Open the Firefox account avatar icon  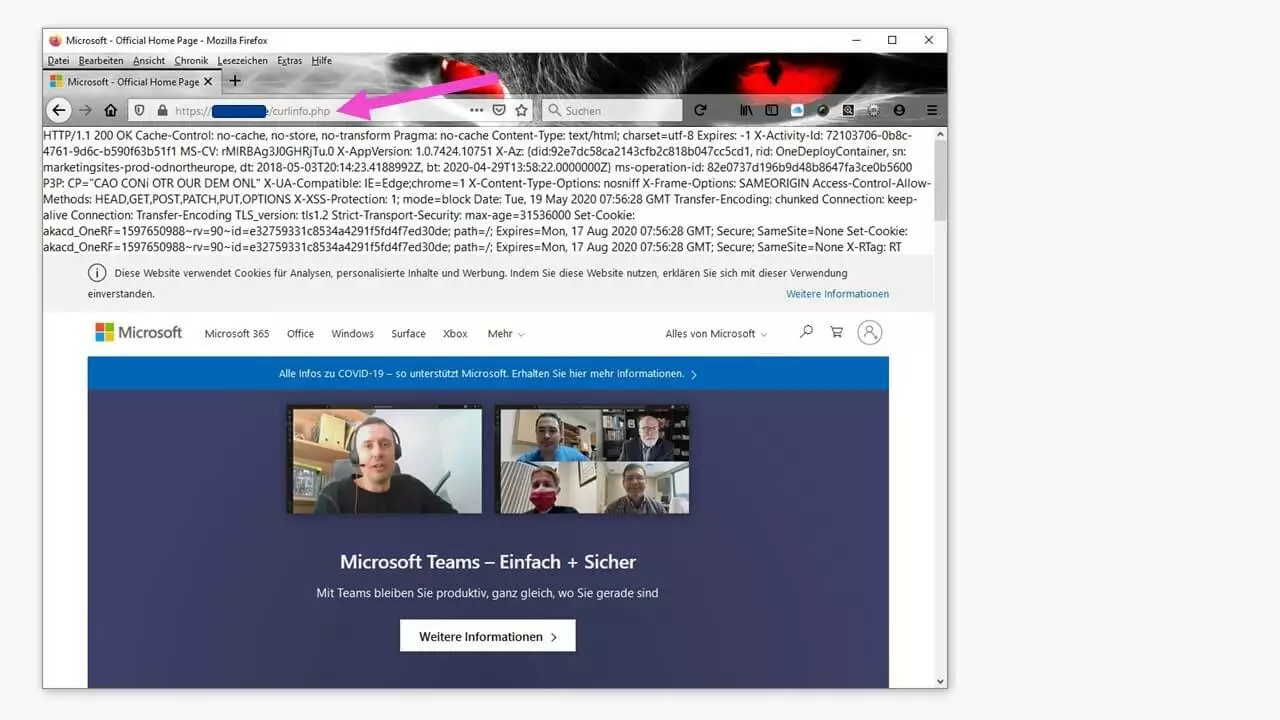click(x=899, y=110)
